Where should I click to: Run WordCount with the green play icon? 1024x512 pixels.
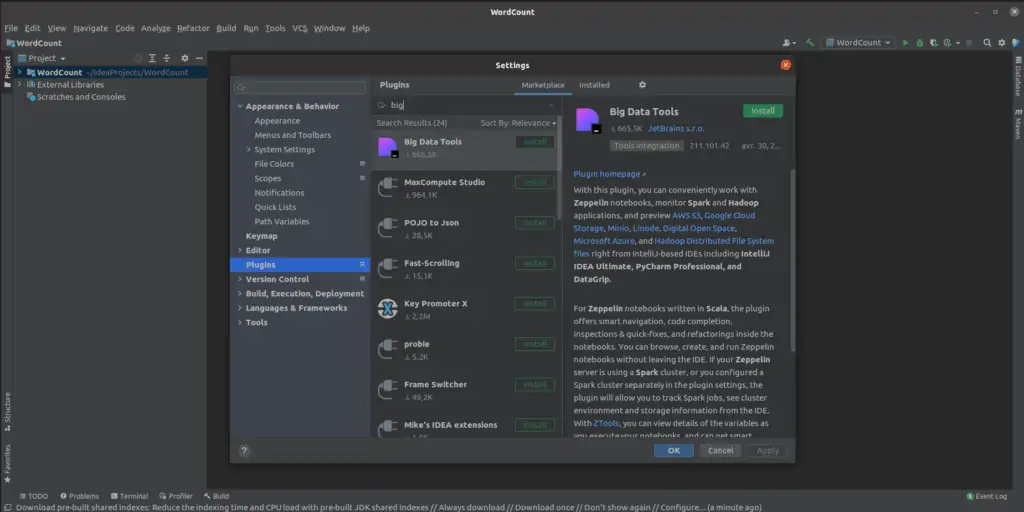pyautogui.click(x=905, y=42)
